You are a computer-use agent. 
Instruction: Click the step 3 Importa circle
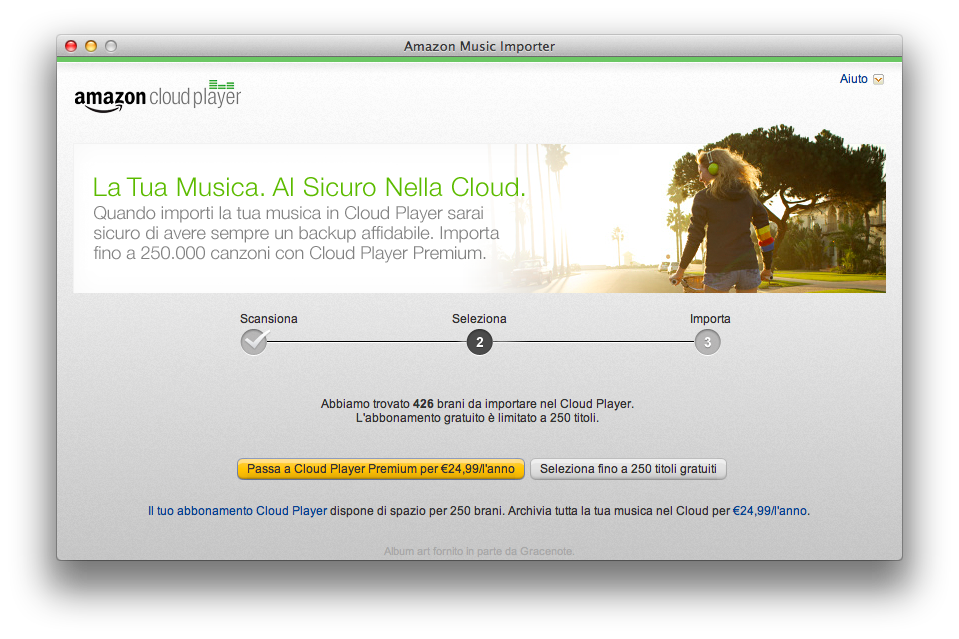[707, 342]
